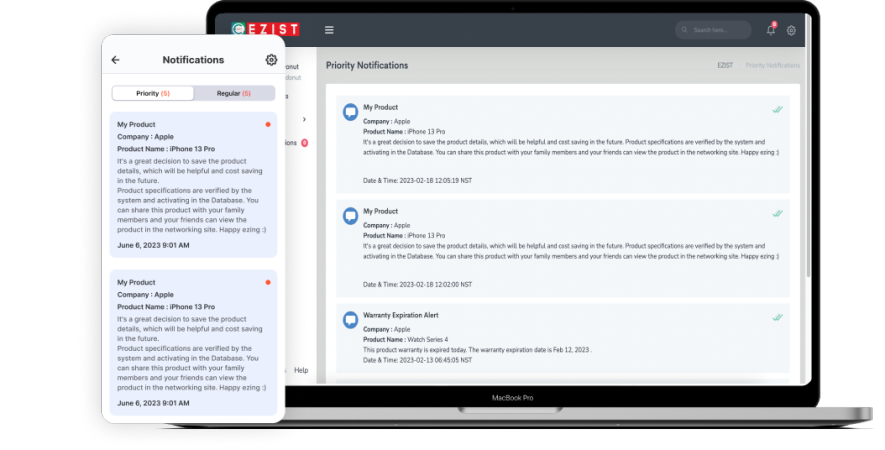Click read checkmarks on 12:05:19 notification
The height and width of the screenshot is (450, 885).
click(777, 110)
